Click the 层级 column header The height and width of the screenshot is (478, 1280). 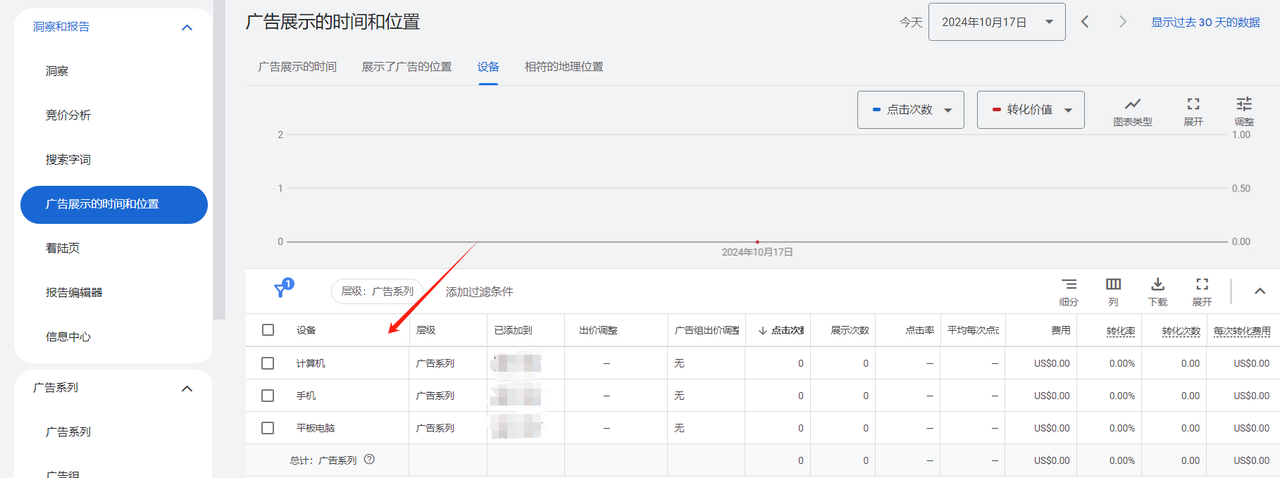(x=426, y=330)
